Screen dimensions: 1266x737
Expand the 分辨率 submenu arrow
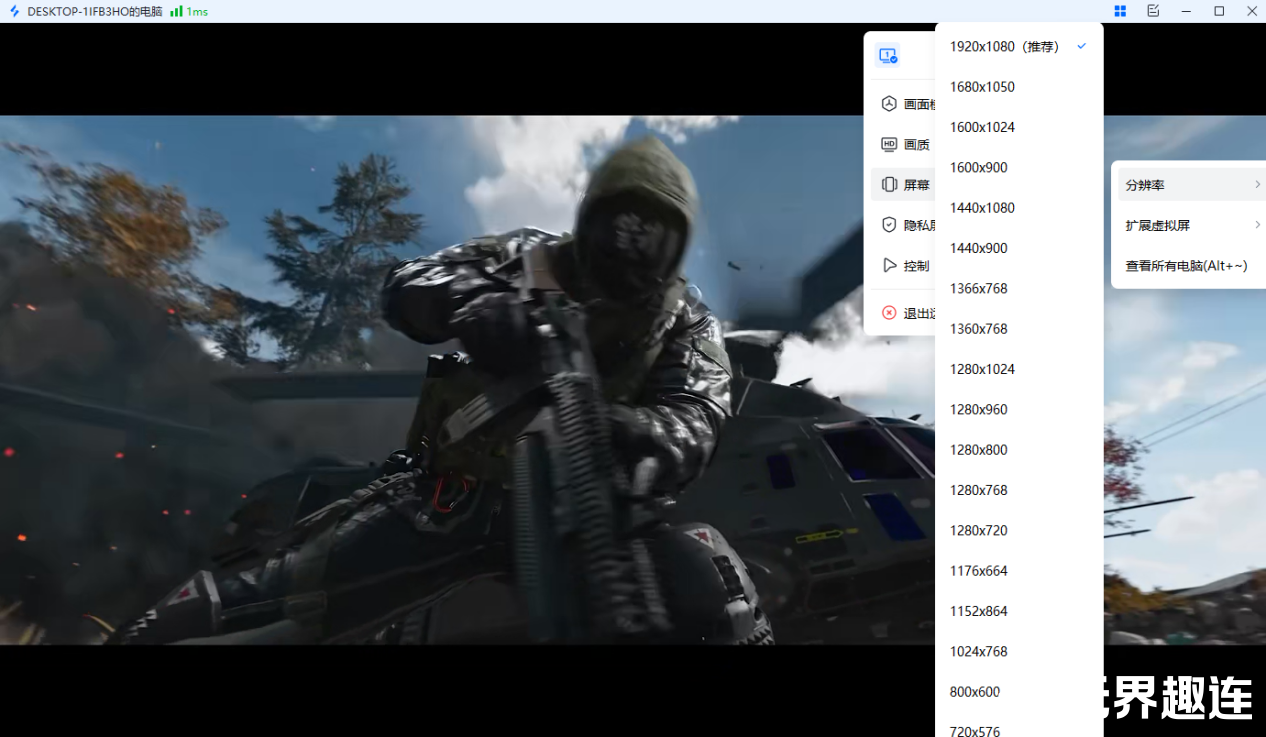pyautogui.click(x=1257, y=185)
